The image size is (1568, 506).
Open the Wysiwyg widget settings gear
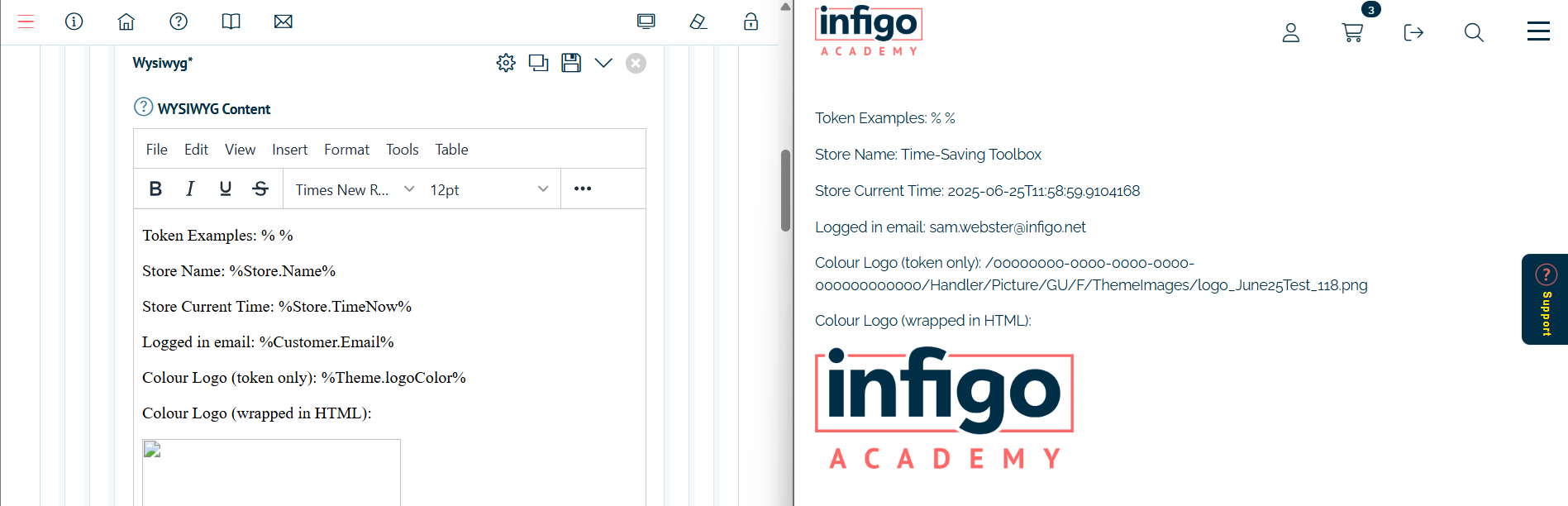(x=506, y=63)
